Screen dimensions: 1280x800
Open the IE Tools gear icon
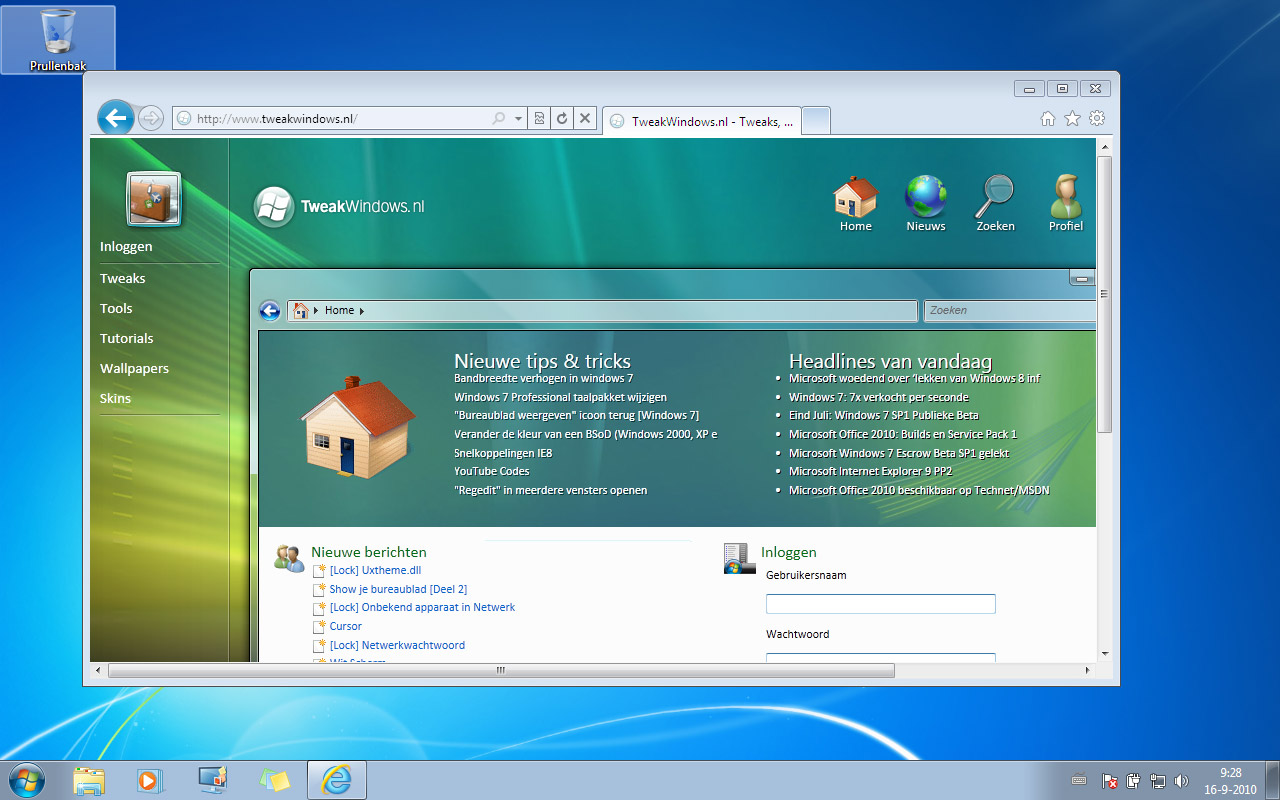click(1097, 119)
